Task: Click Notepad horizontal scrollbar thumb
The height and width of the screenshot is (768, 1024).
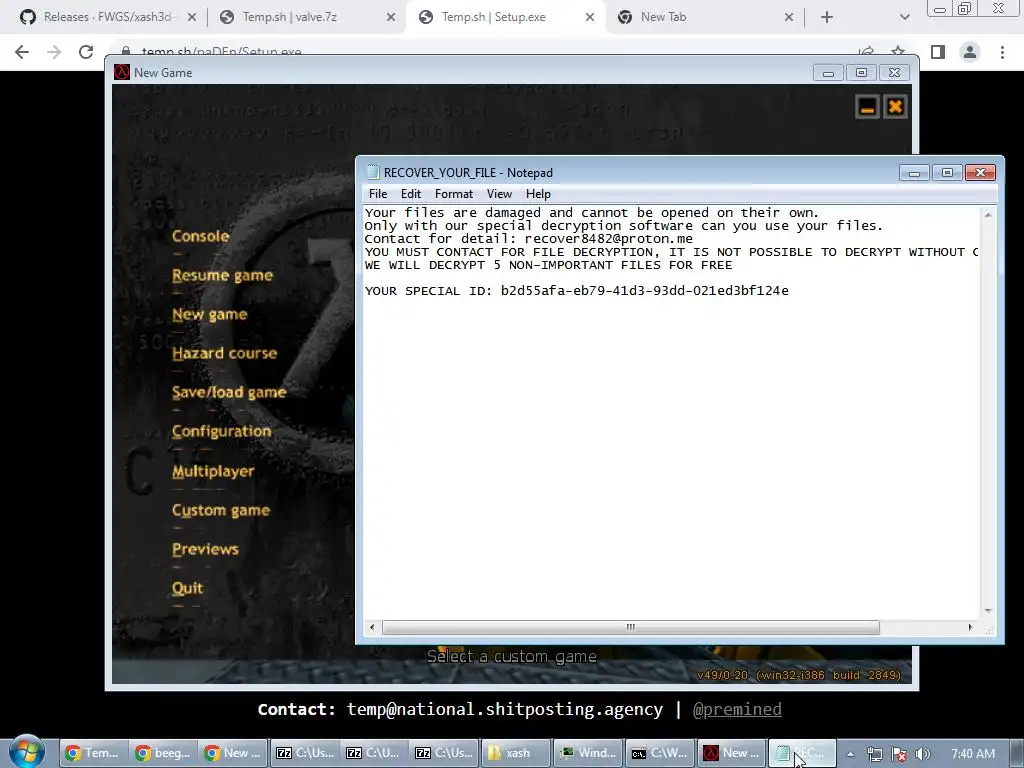Action: (630, 628)
